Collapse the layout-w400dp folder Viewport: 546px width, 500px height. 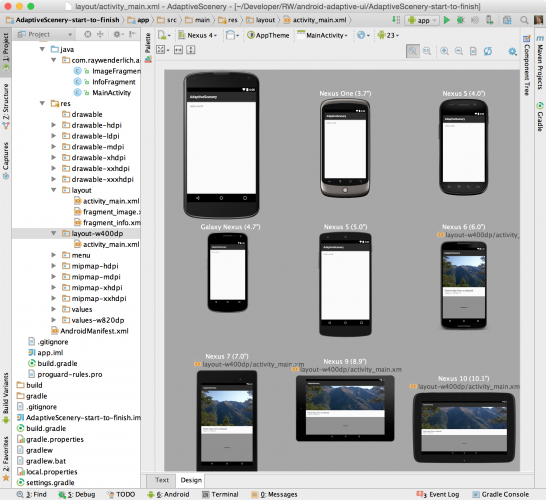point(53,233)
